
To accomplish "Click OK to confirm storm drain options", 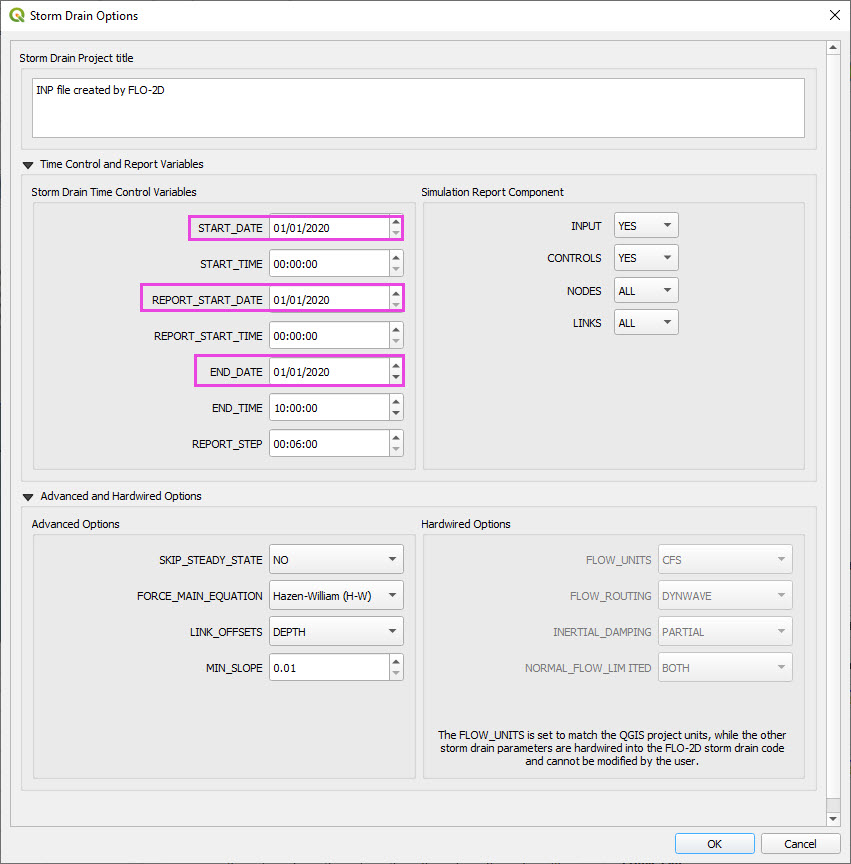I will pos(714,844).
